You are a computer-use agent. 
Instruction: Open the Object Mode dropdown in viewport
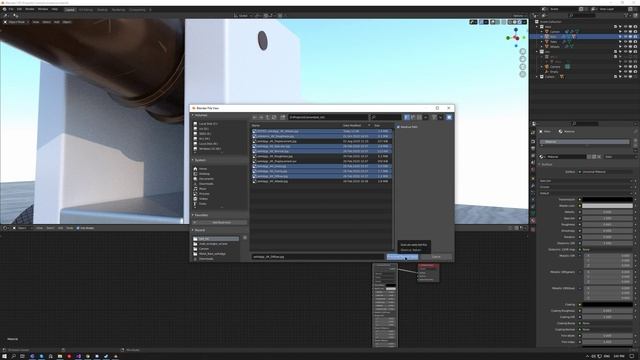[16, 22]
